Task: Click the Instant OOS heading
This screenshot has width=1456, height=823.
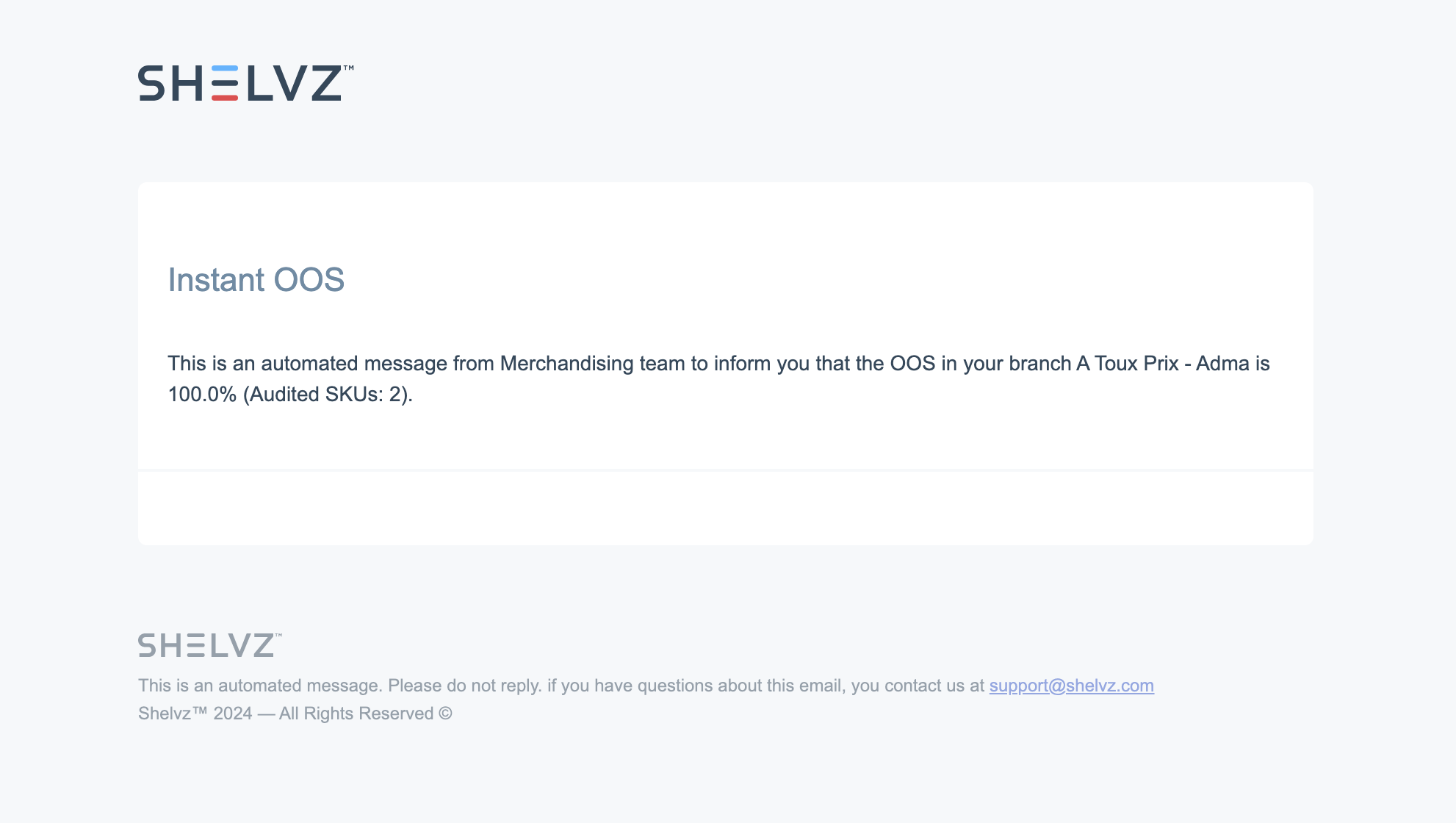Action: 256,280
